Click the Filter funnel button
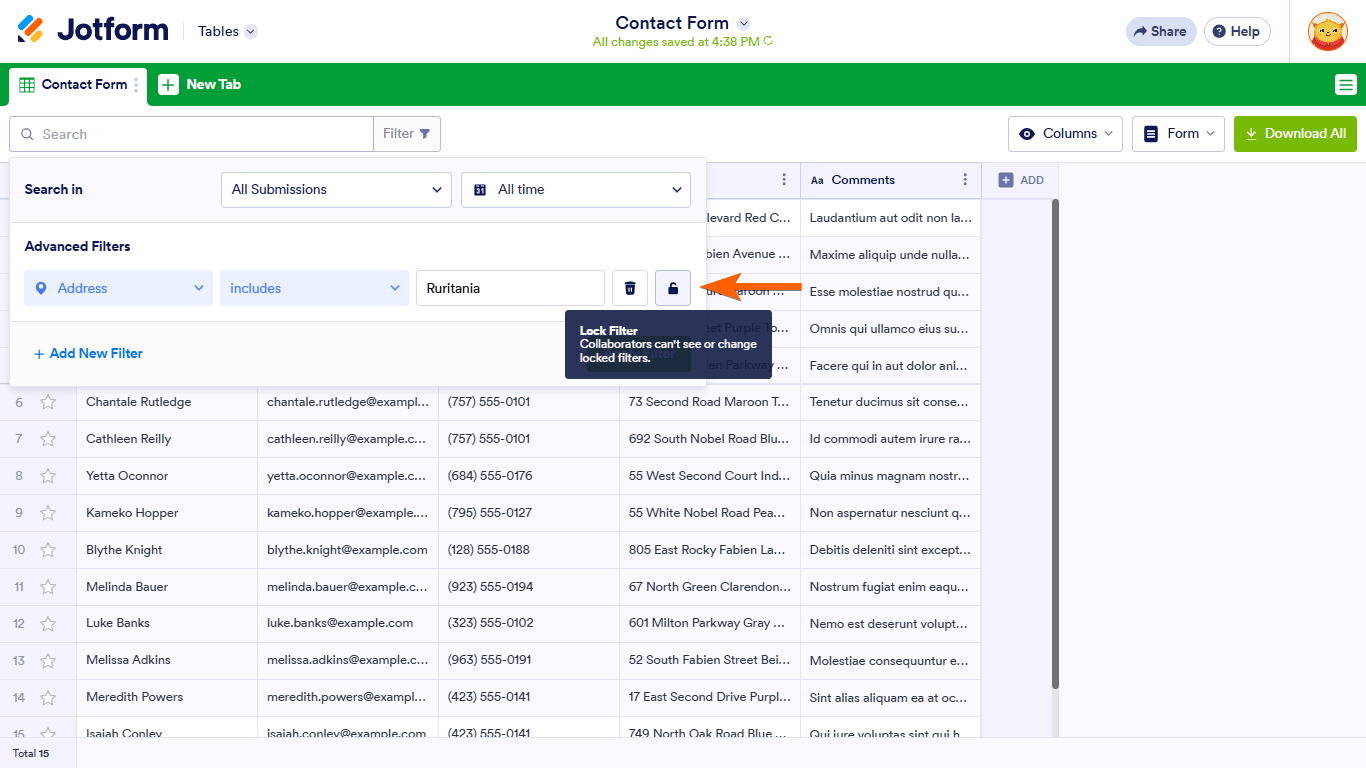Image resolution: width=1366 pixels, height=768 pixels. (407, 134)
